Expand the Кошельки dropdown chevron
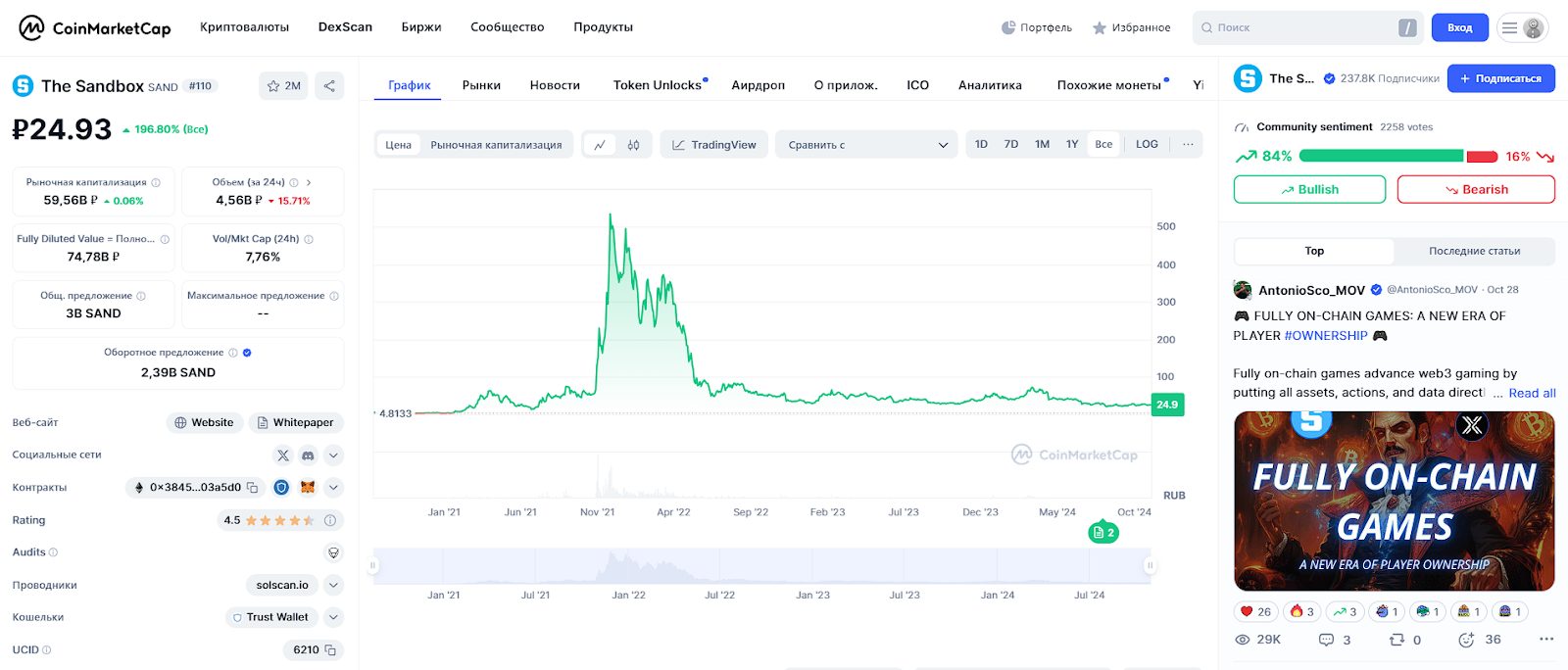The height and width of the screenshot is (670, 1568). click(x=333, y=617)
